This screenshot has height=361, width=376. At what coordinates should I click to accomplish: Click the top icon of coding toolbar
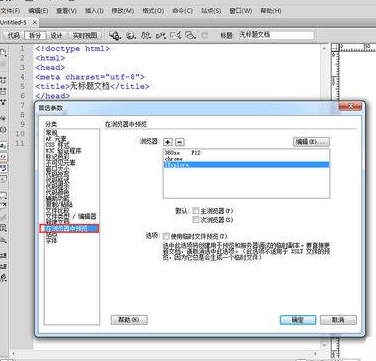click(3, 53)
